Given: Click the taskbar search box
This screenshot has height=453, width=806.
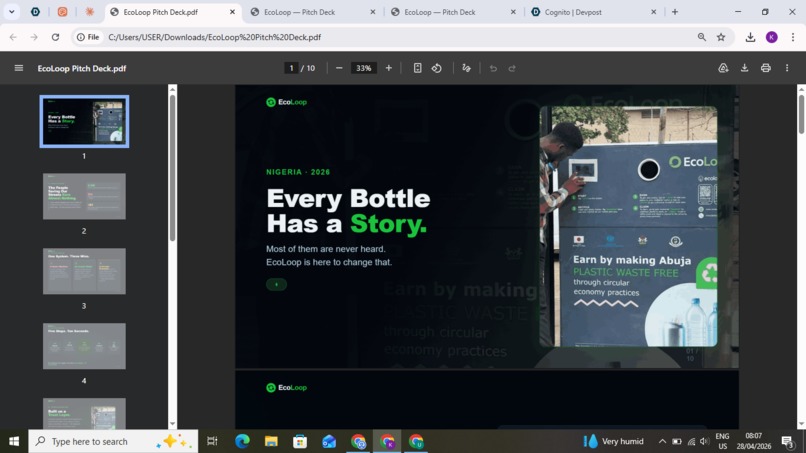Looking at the screenshot, I should [113, 441].
